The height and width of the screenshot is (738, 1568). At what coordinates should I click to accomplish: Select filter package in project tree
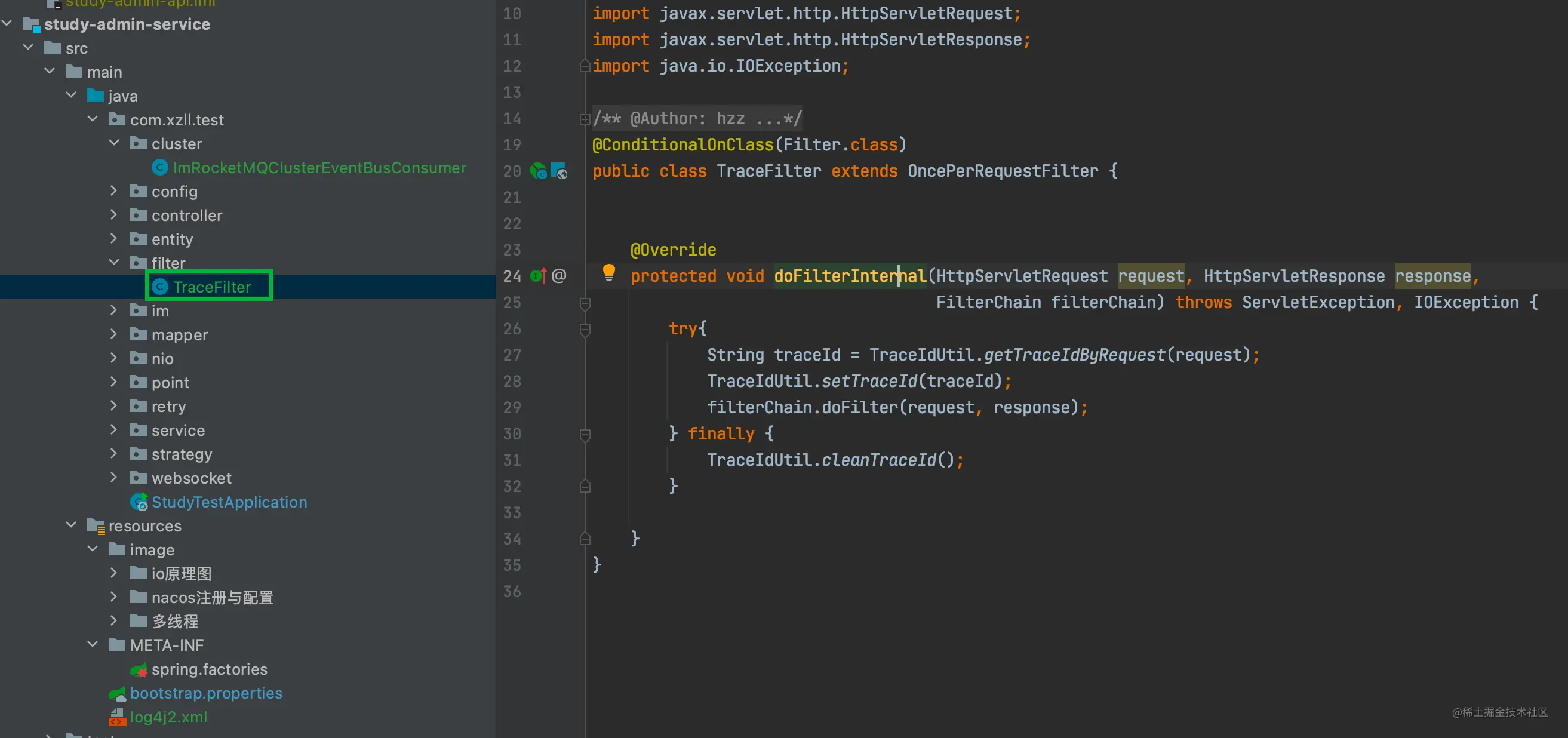pyautogui.click(x=168, y=262)
